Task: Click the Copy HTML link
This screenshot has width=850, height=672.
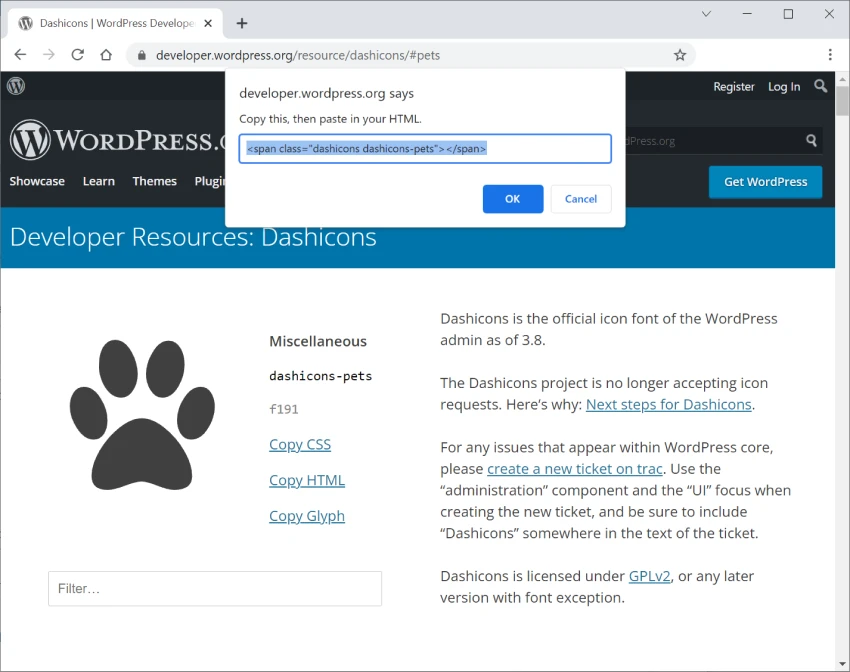Action: [307, 480]
